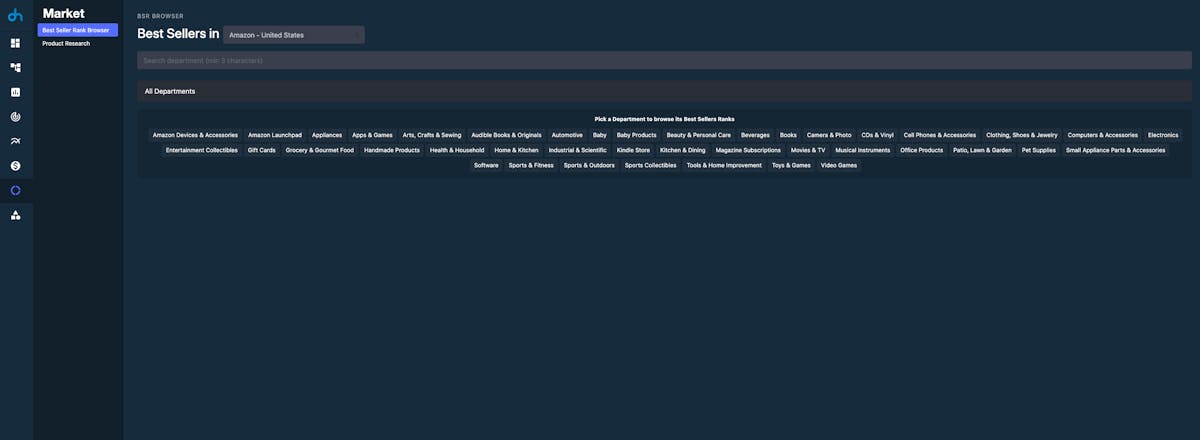The height and width of the screenshot is (440, 1200).
Task: Open the trend lines icon in sidebar
Action: coord(15,141)
